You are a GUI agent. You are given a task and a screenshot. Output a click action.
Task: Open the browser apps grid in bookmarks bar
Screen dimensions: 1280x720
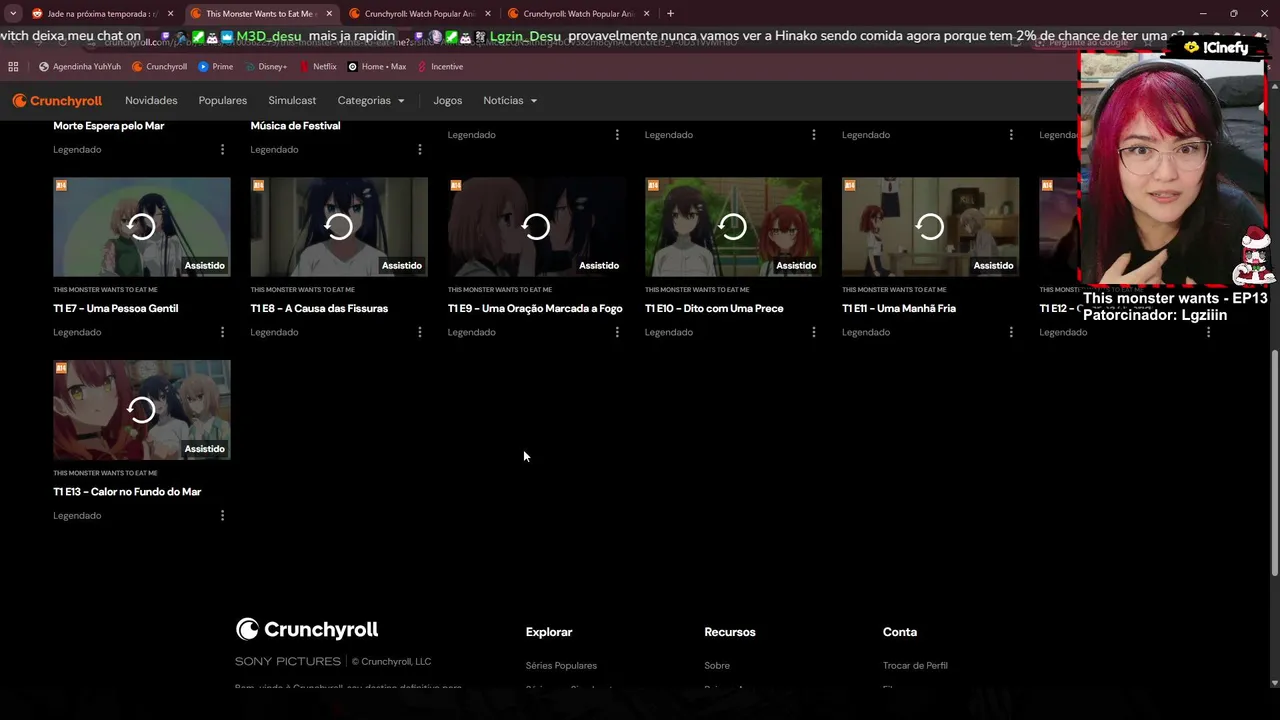(x=13, y=67)
